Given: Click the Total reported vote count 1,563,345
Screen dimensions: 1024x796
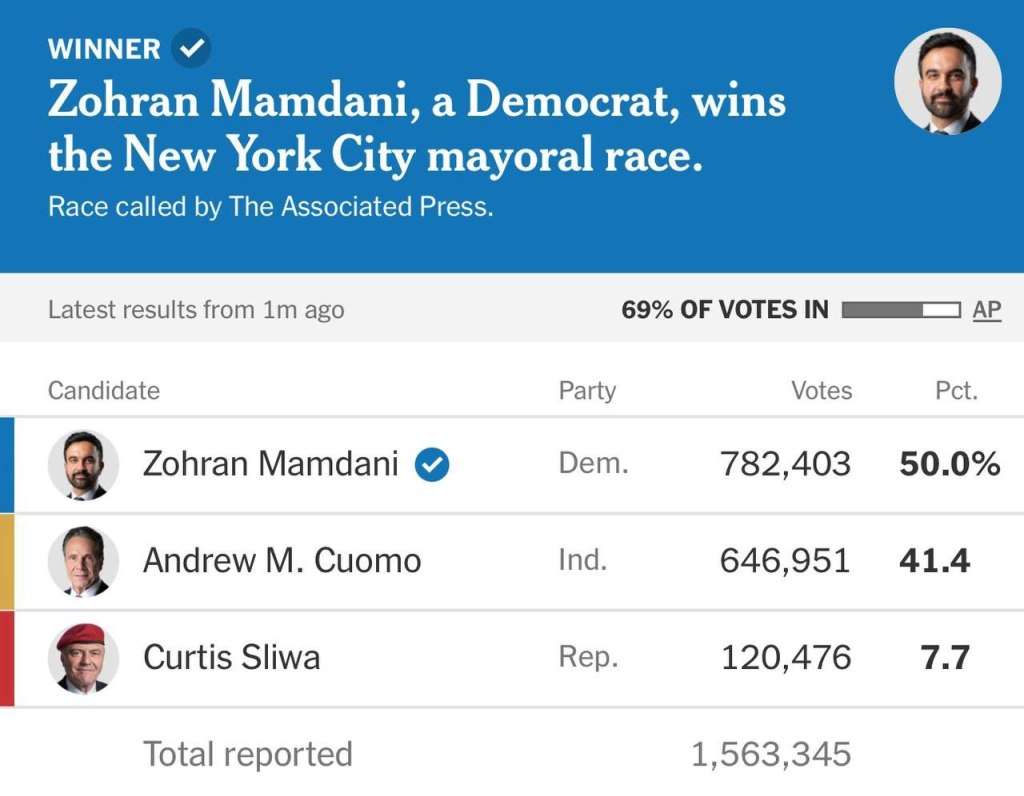Looking at the screenshot, I should [771, 754].
